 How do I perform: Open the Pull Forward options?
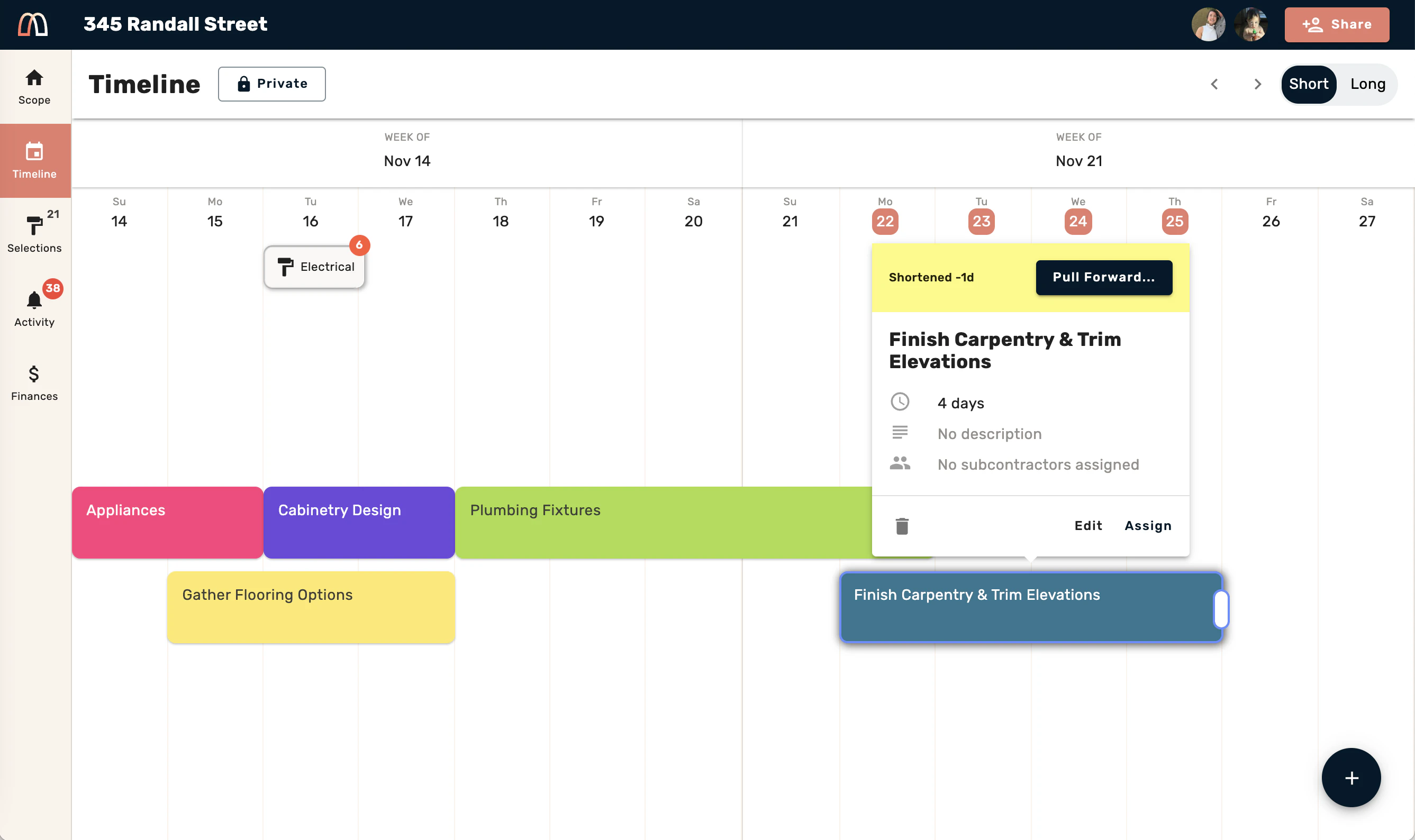pos(1103,277)
